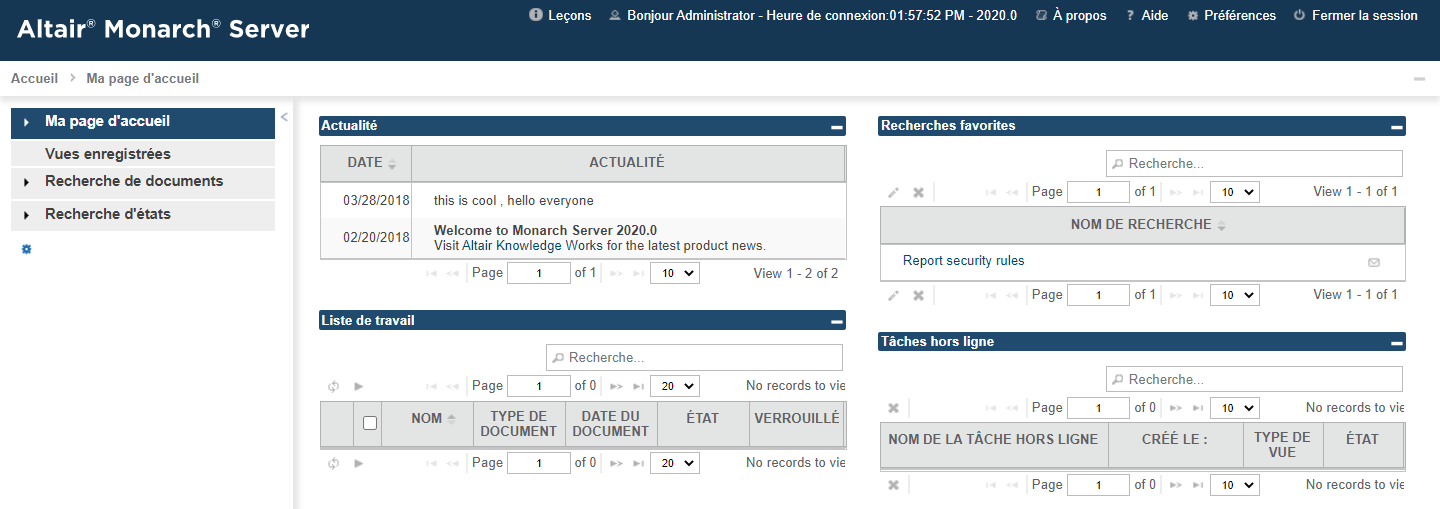Screen dimensions: 1440x509
Task: Select Ma page d'accueil in the sidebar
Action: (x=143, y=123)
